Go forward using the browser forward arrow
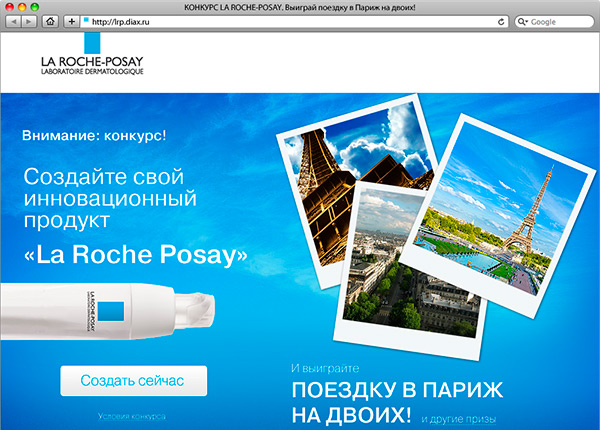 coord(29,22)
